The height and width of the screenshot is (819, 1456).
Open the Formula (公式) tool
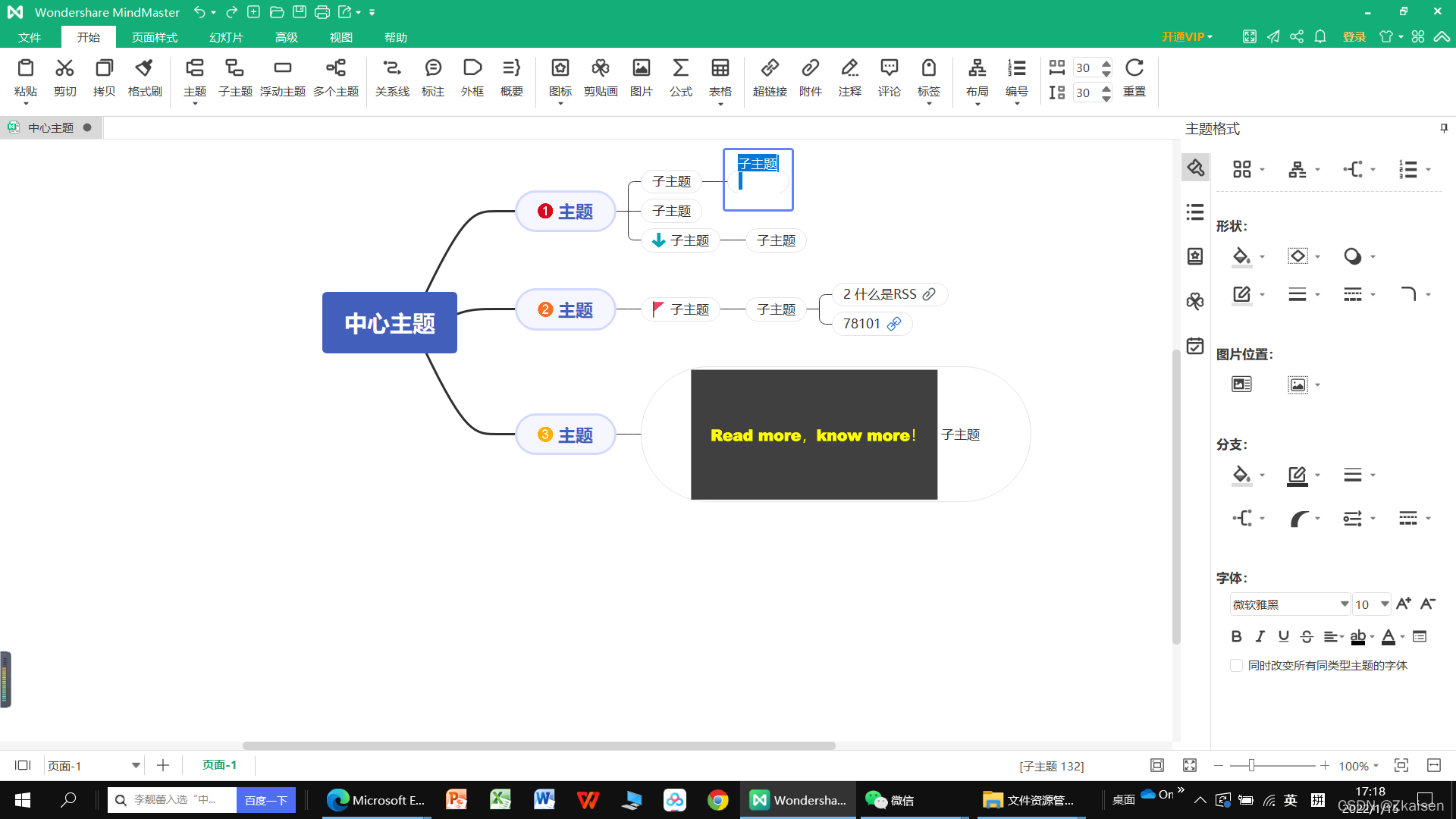coord(680,77)
